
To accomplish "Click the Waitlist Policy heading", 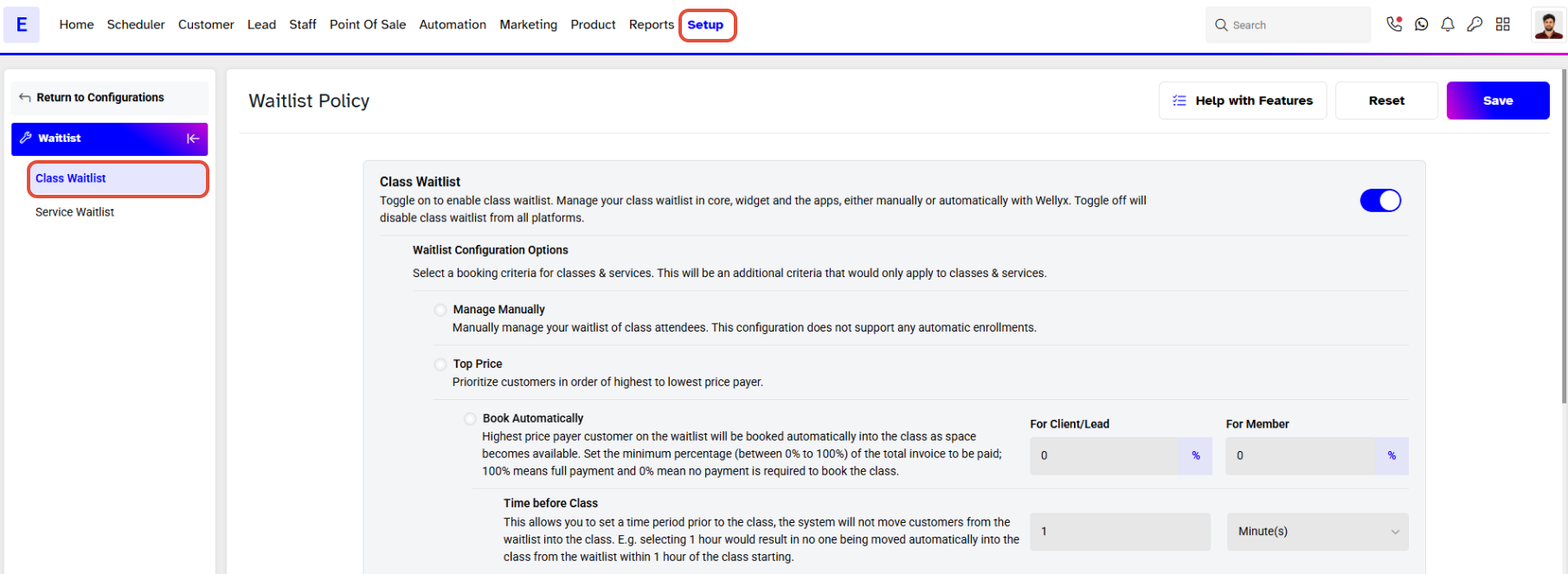I will point(309,101).
